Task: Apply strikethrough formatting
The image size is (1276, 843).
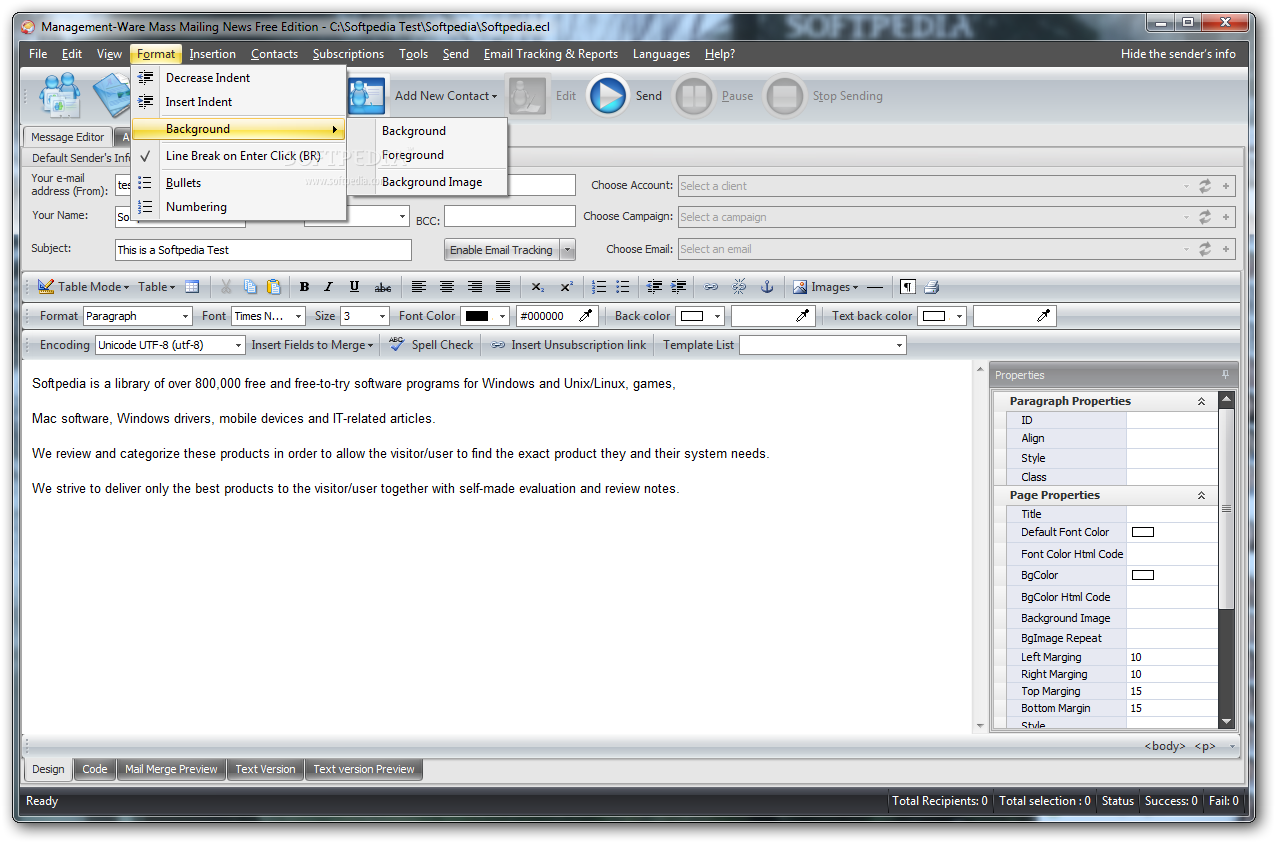Action: [382, 287]
